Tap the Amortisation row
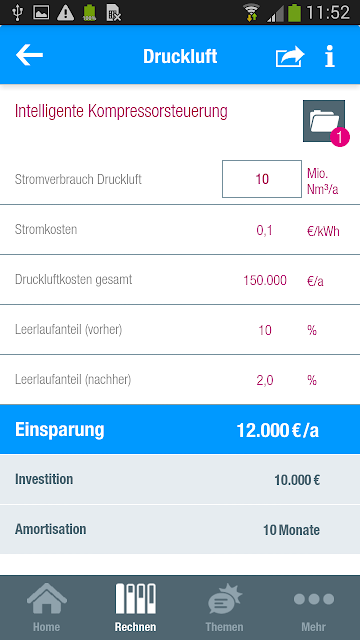Screen dimensions: 360x640 (180, 529)
